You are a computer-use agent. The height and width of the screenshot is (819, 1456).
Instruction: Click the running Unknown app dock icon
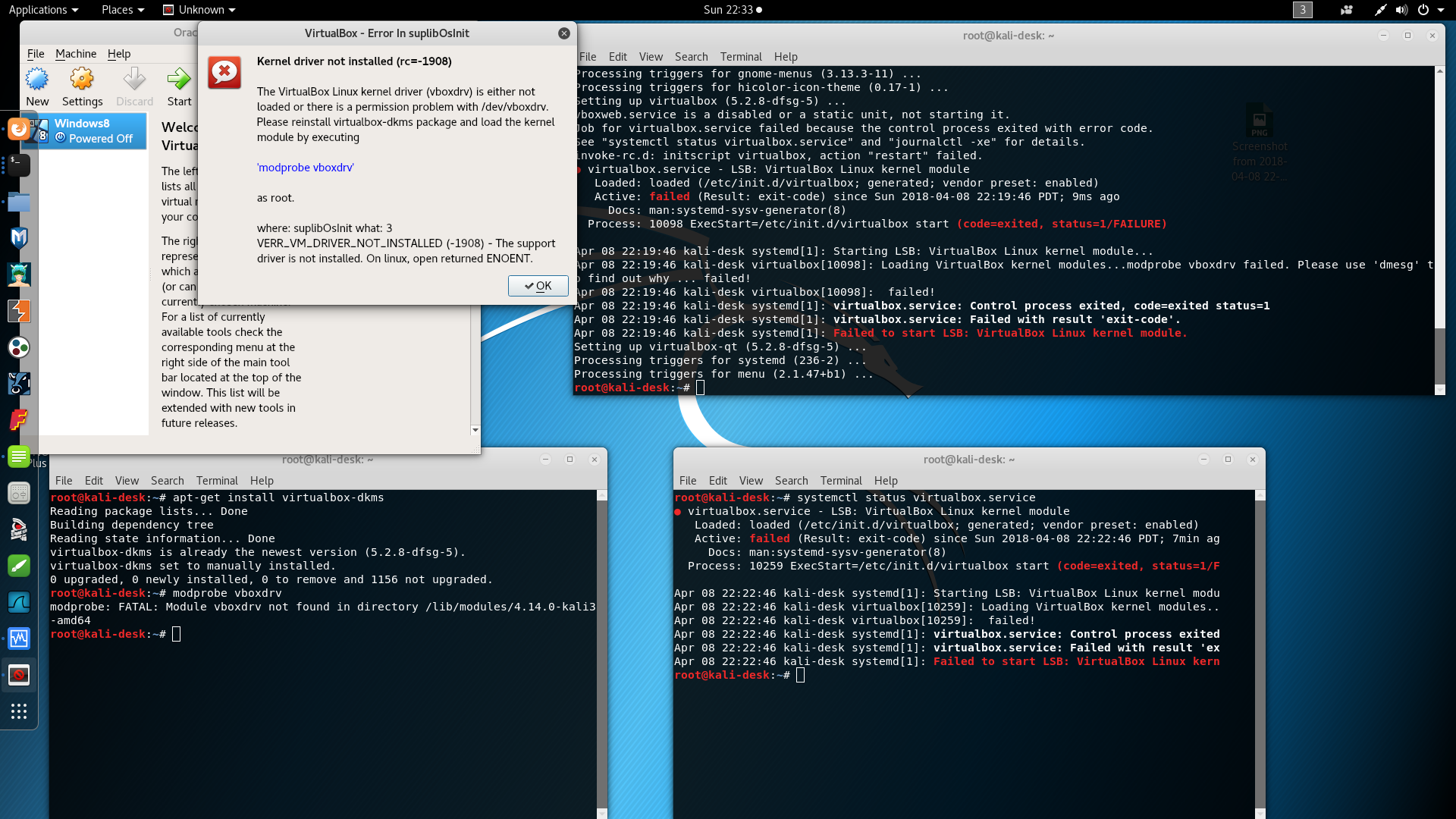[19, 675]
